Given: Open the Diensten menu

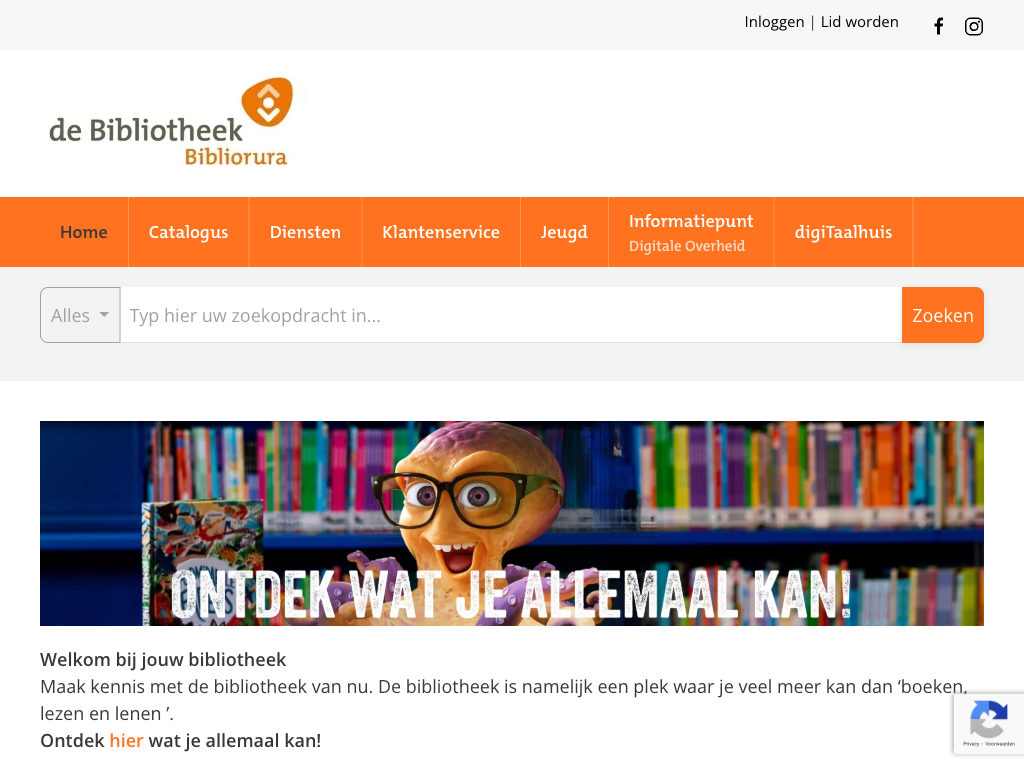Looking at the screenshot, I should click(x=305, y=232).
